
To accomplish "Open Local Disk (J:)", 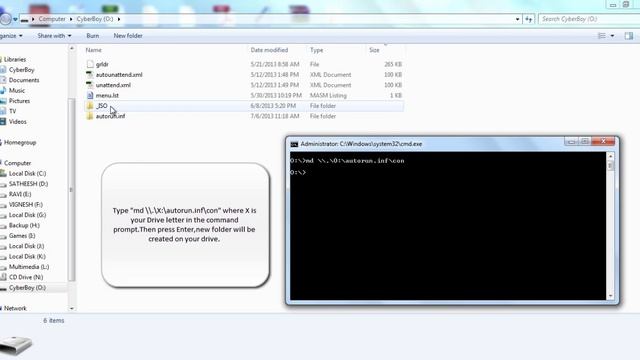I will 27,246.
